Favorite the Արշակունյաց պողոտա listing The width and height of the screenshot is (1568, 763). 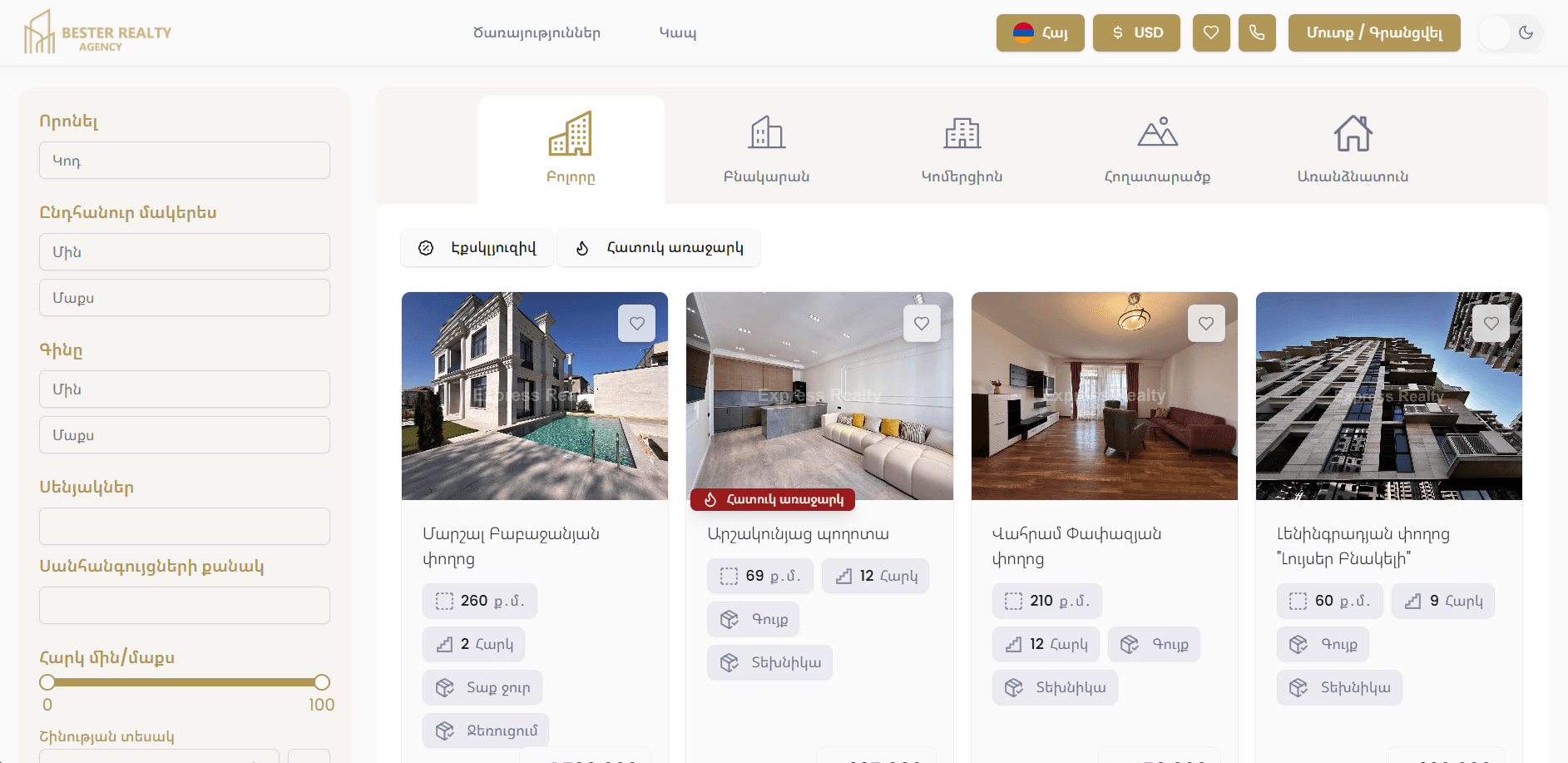[921, 324]
